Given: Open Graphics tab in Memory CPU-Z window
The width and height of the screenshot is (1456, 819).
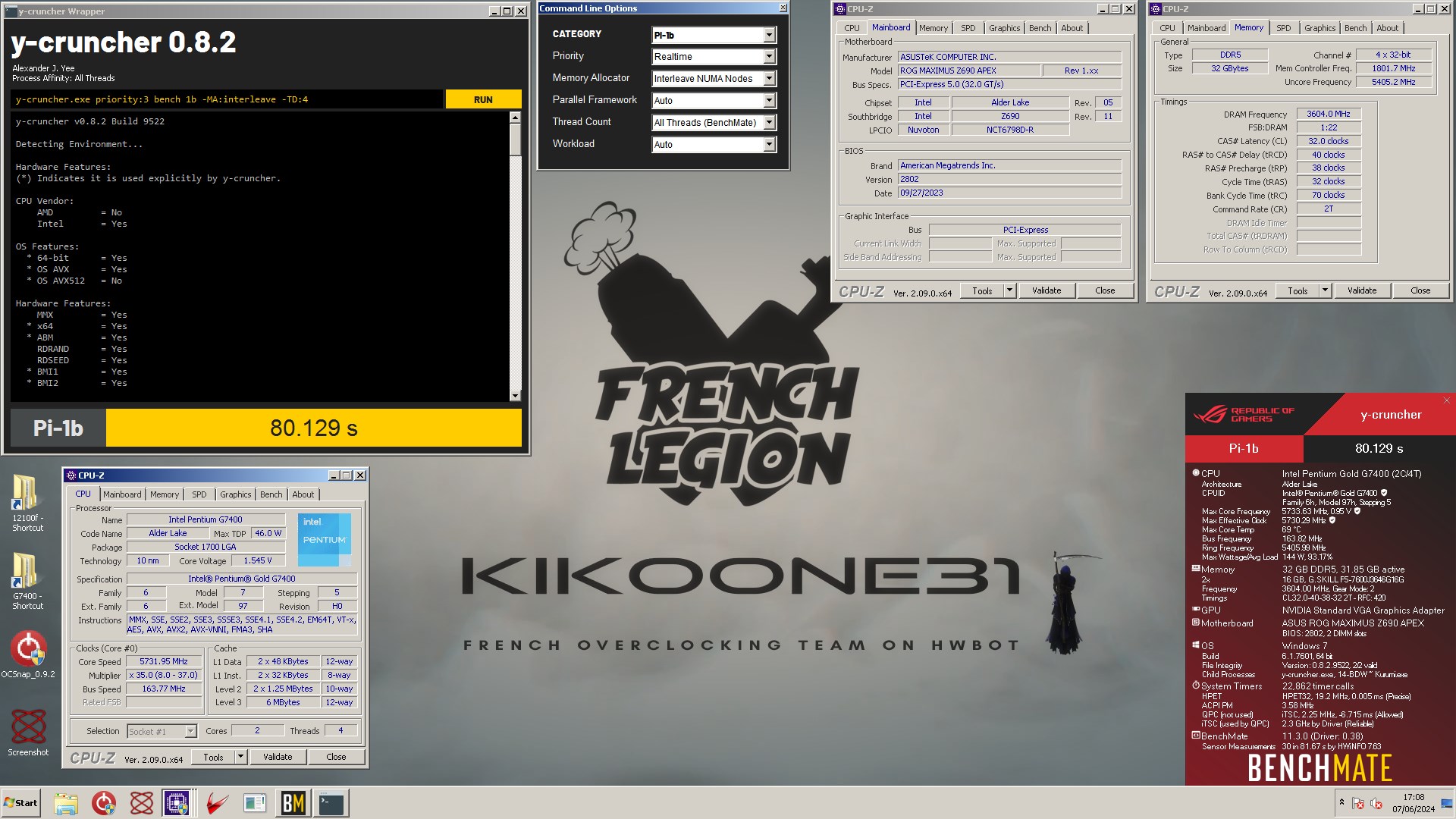Looking at the screenshot, I should click(x=1319, y=28).
